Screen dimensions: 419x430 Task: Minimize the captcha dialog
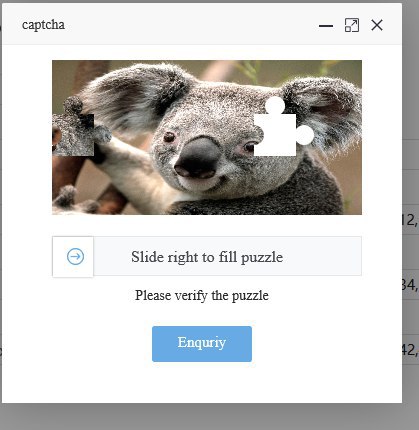(x=326, y=25)
